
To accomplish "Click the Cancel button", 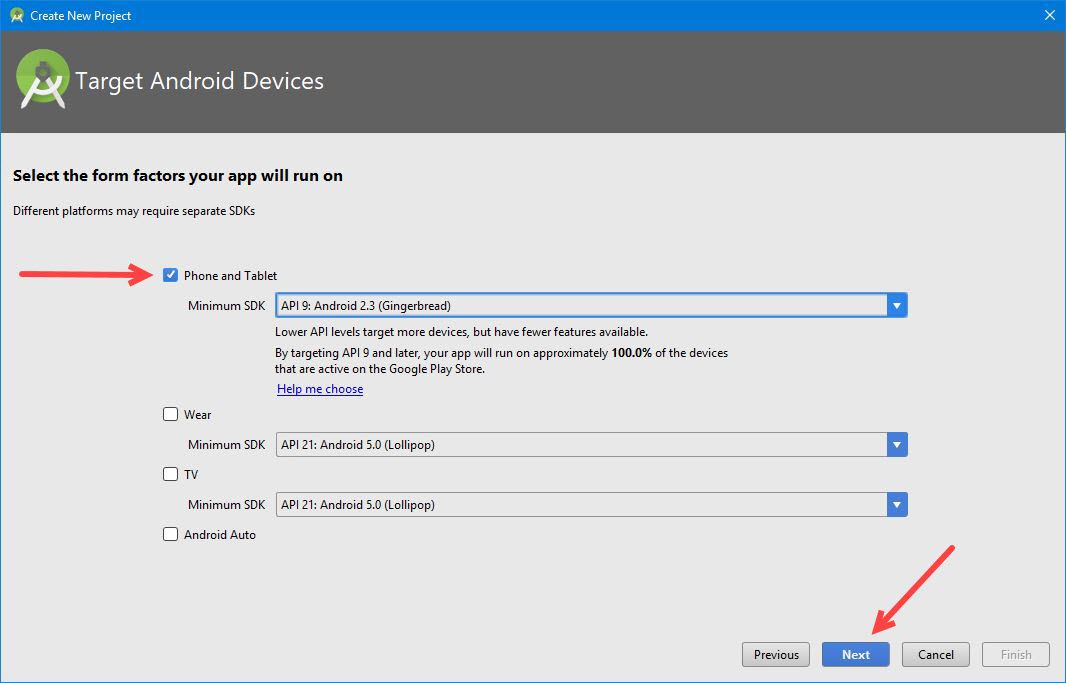I will 935,654.
